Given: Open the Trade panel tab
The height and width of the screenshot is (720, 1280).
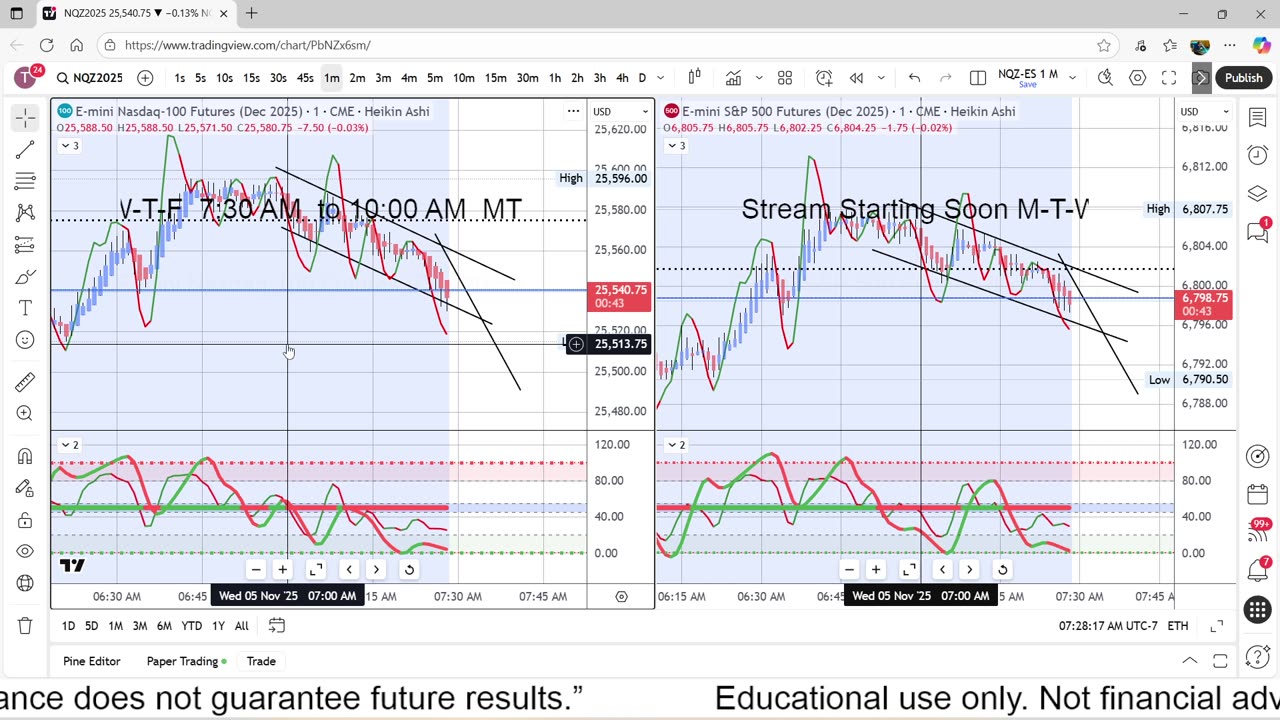Looking at the screenshot, I should [261, 661].
